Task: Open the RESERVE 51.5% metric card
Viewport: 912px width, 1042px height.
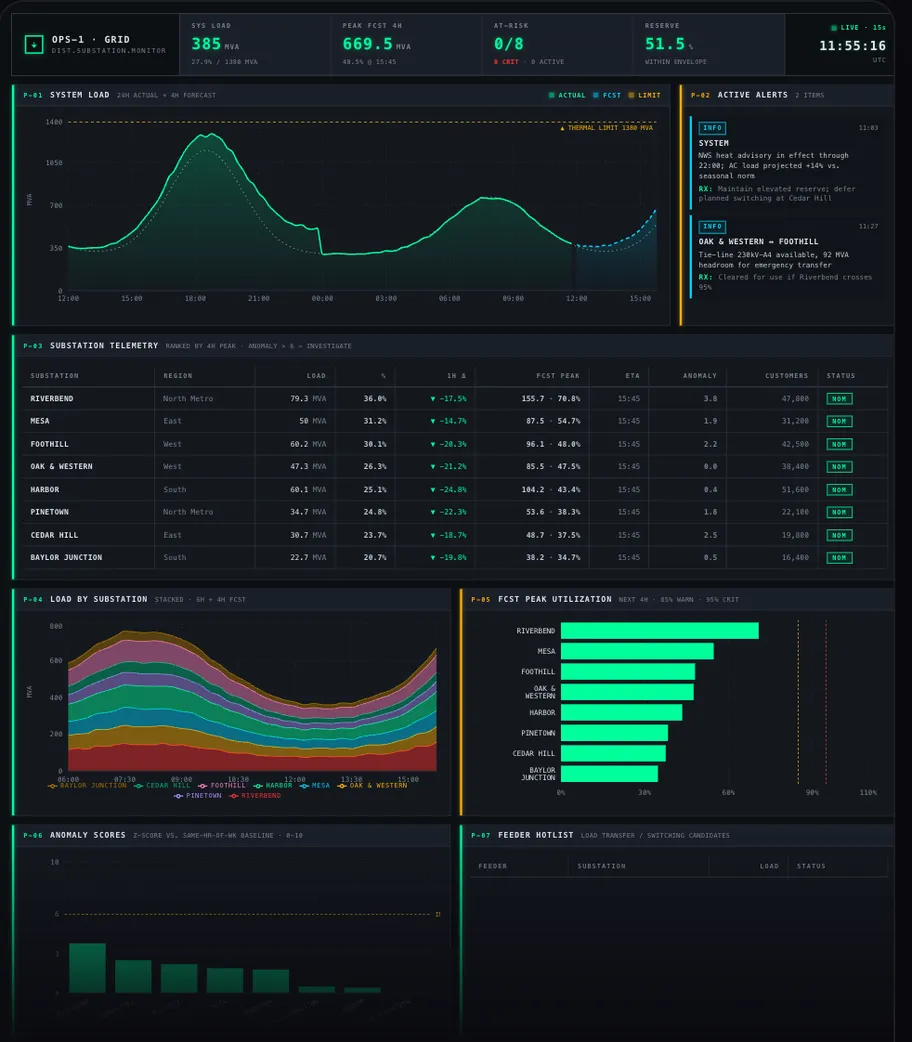Action: point(709,44)
